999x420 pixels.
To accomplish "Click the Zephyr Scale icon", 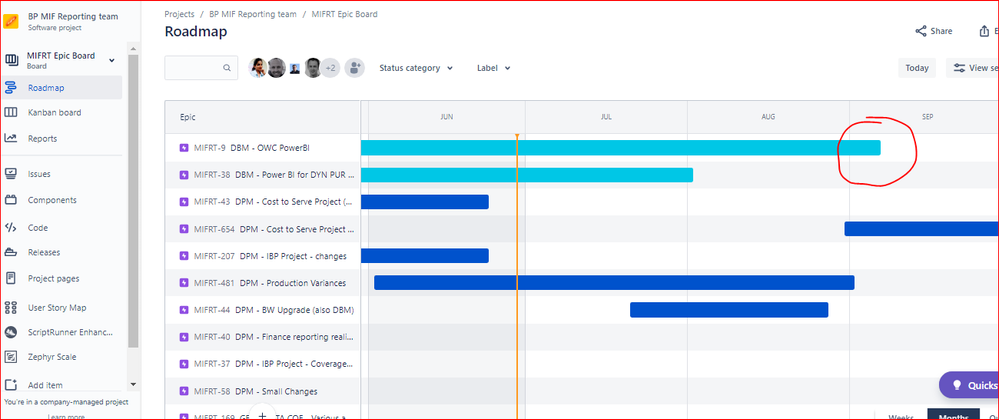I will tap(11, 357).
